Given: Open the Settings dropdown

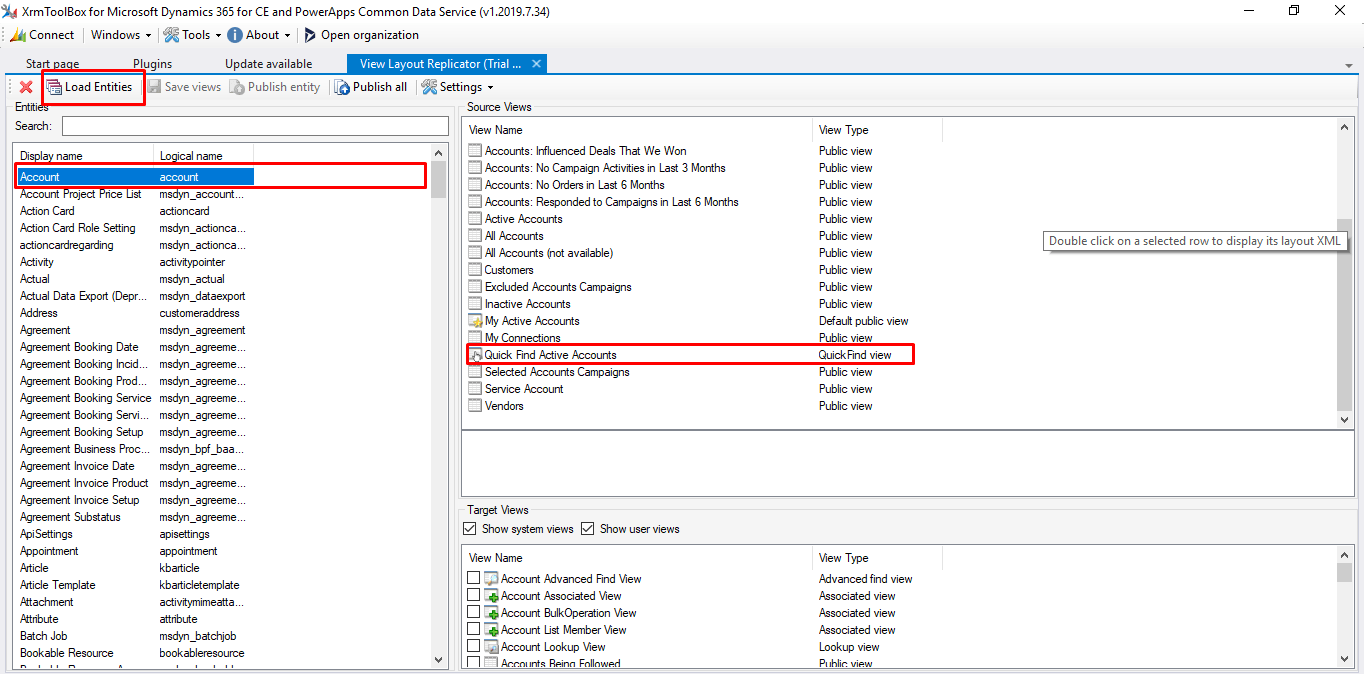Looking at the screenshot, I should pyautogui.click(x=458, y=87).
